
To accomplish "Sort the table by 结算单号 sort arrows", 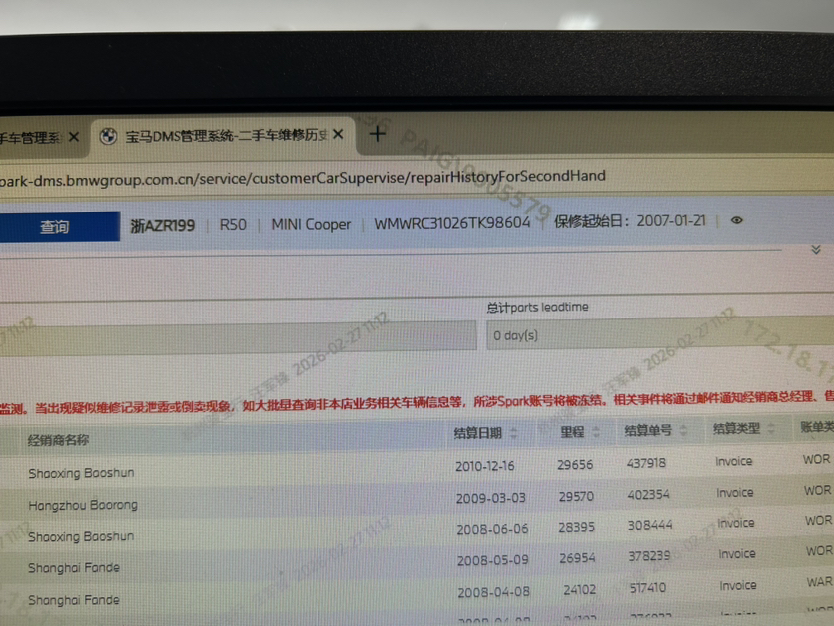I will pyautogui.click(x=683, y=431).
